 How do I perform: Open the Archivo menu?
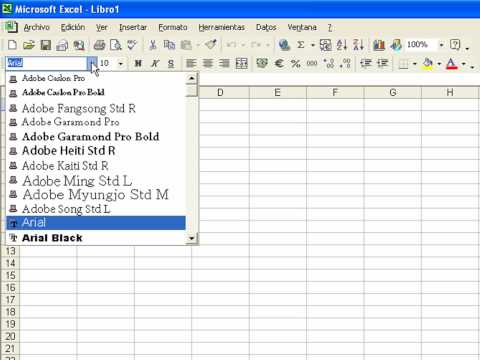pos(37,27)
